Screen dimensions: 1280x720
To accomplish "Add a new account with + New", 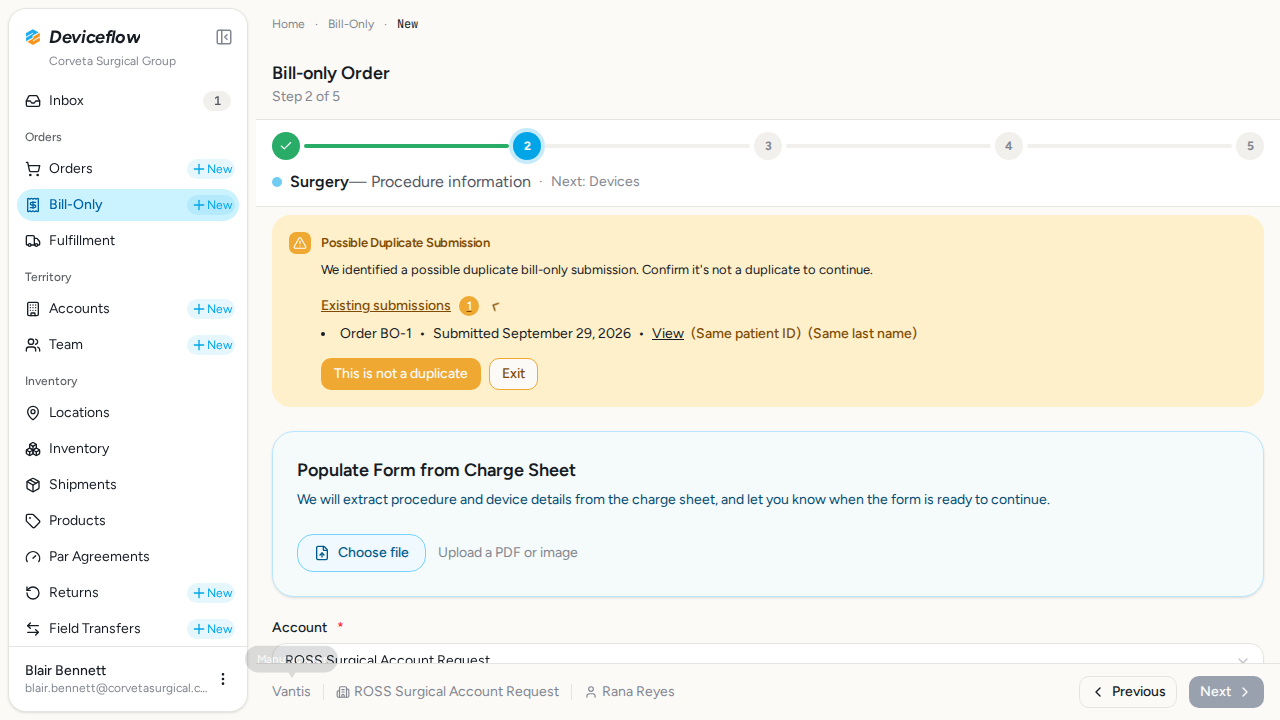I will coord(211,309).
